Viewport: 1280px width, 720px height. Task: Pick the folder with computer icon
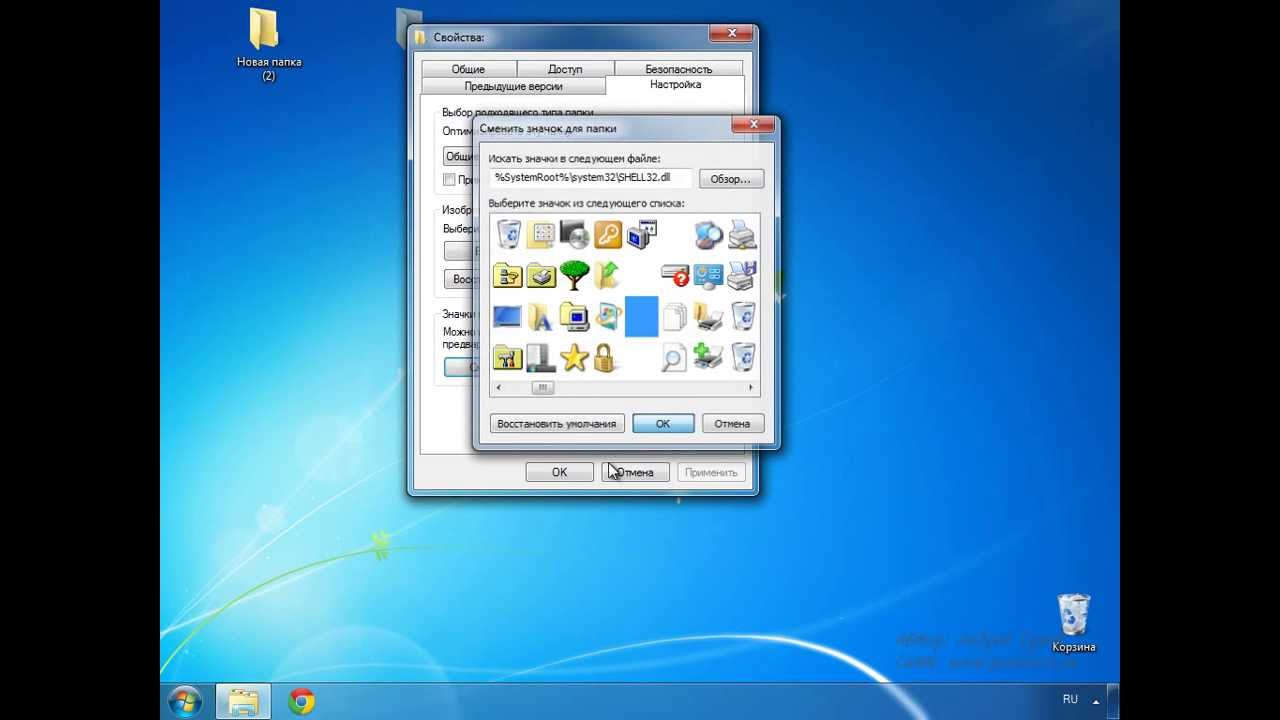575,317
